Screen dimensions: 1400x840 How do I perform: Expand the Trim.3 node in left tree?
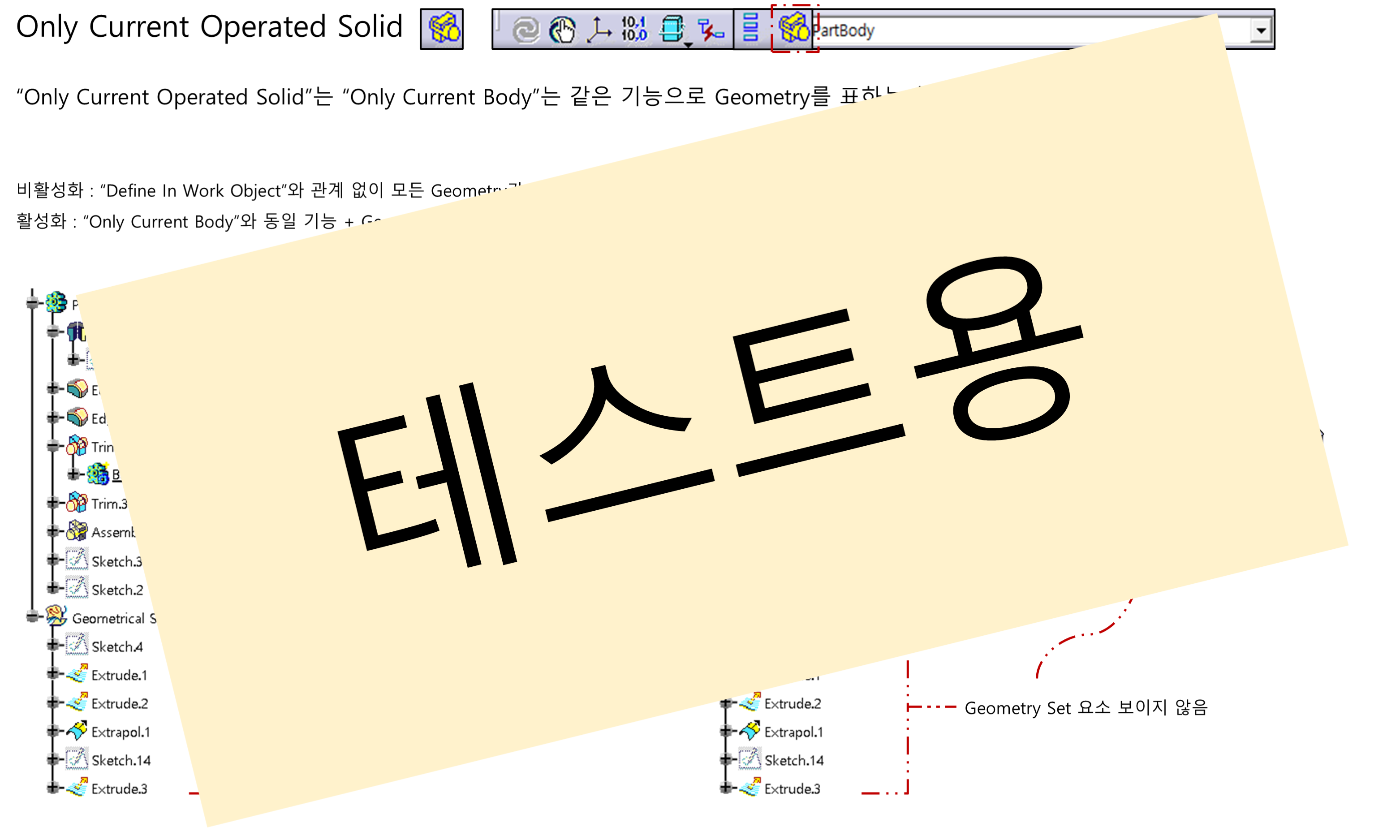coord(52,503)
